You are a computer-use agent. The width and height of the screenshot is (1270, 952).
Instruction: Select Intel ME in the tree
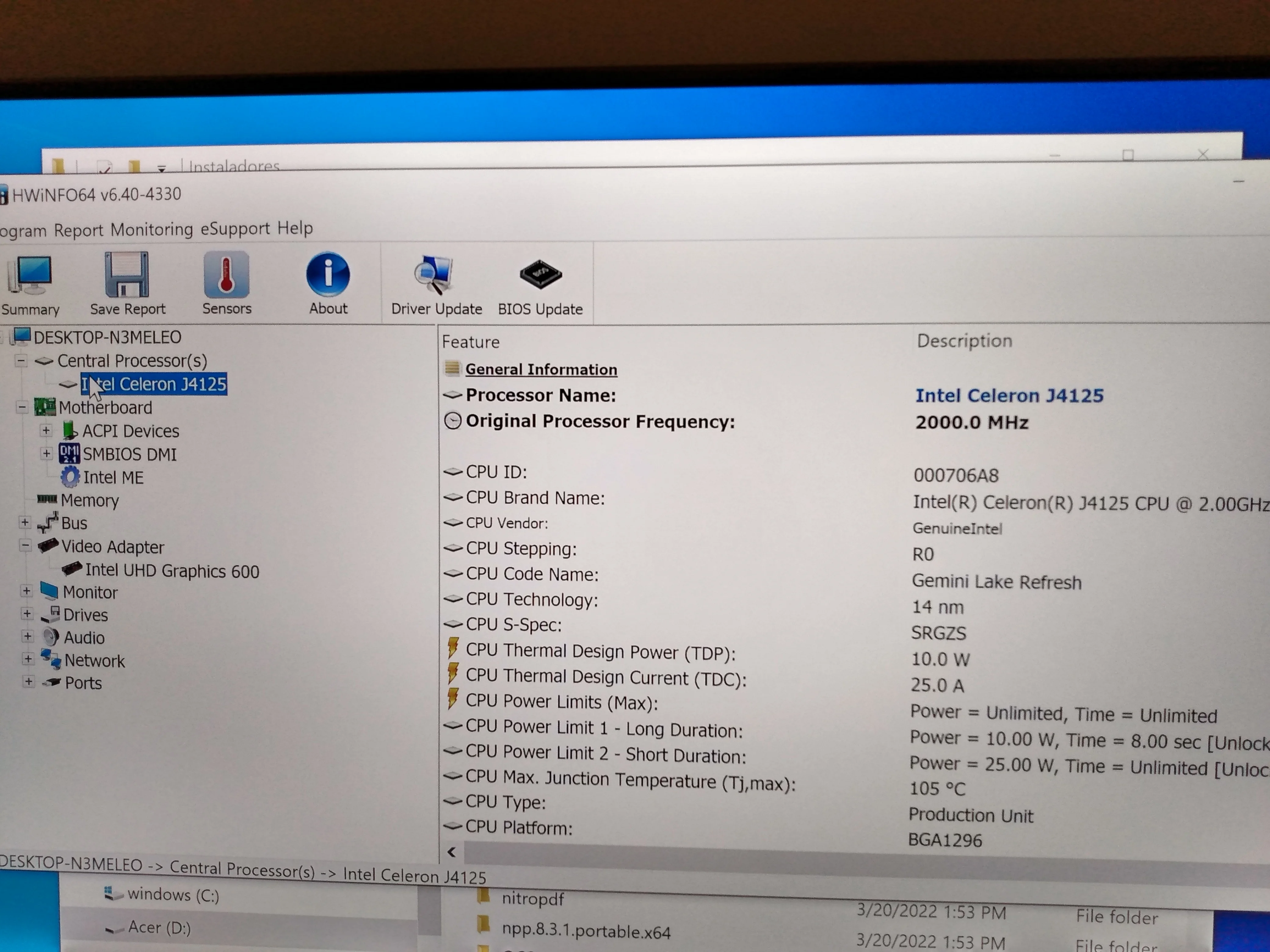click(x=113, y=478)
